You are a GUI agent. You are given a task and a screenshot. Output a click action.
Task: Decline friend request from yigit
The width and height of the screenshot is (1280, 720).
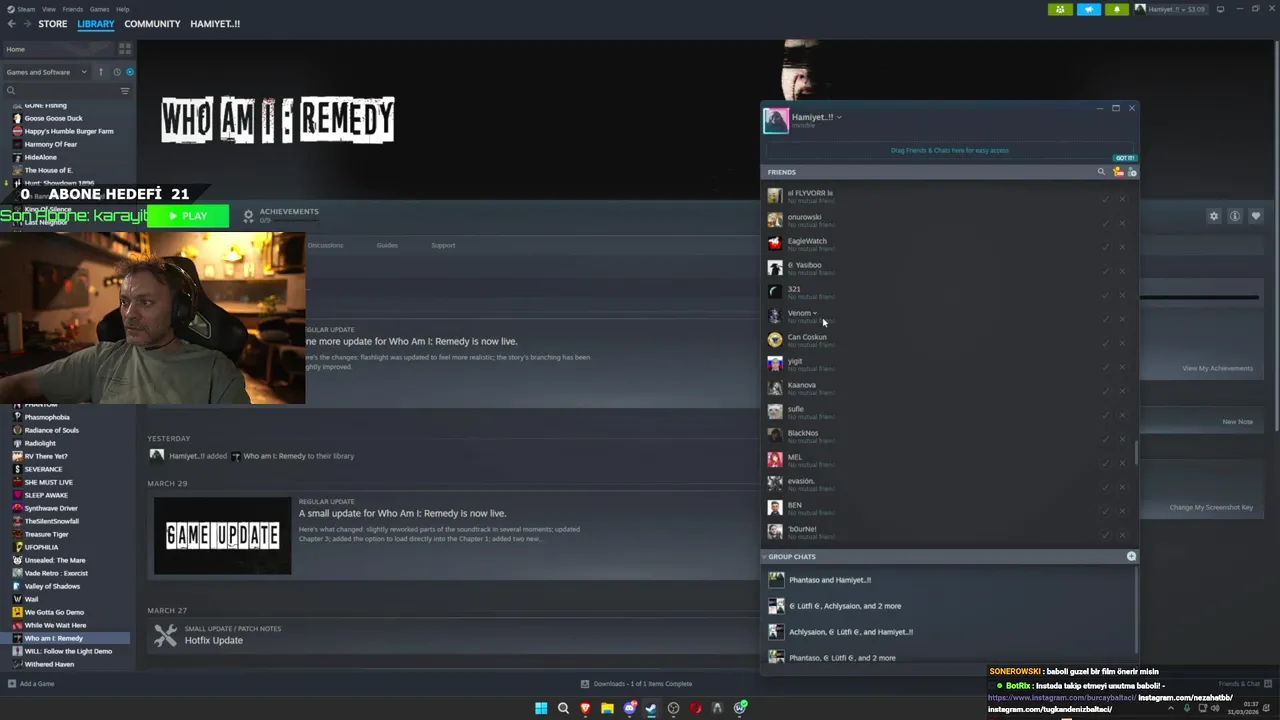(x=1122, y=367)
